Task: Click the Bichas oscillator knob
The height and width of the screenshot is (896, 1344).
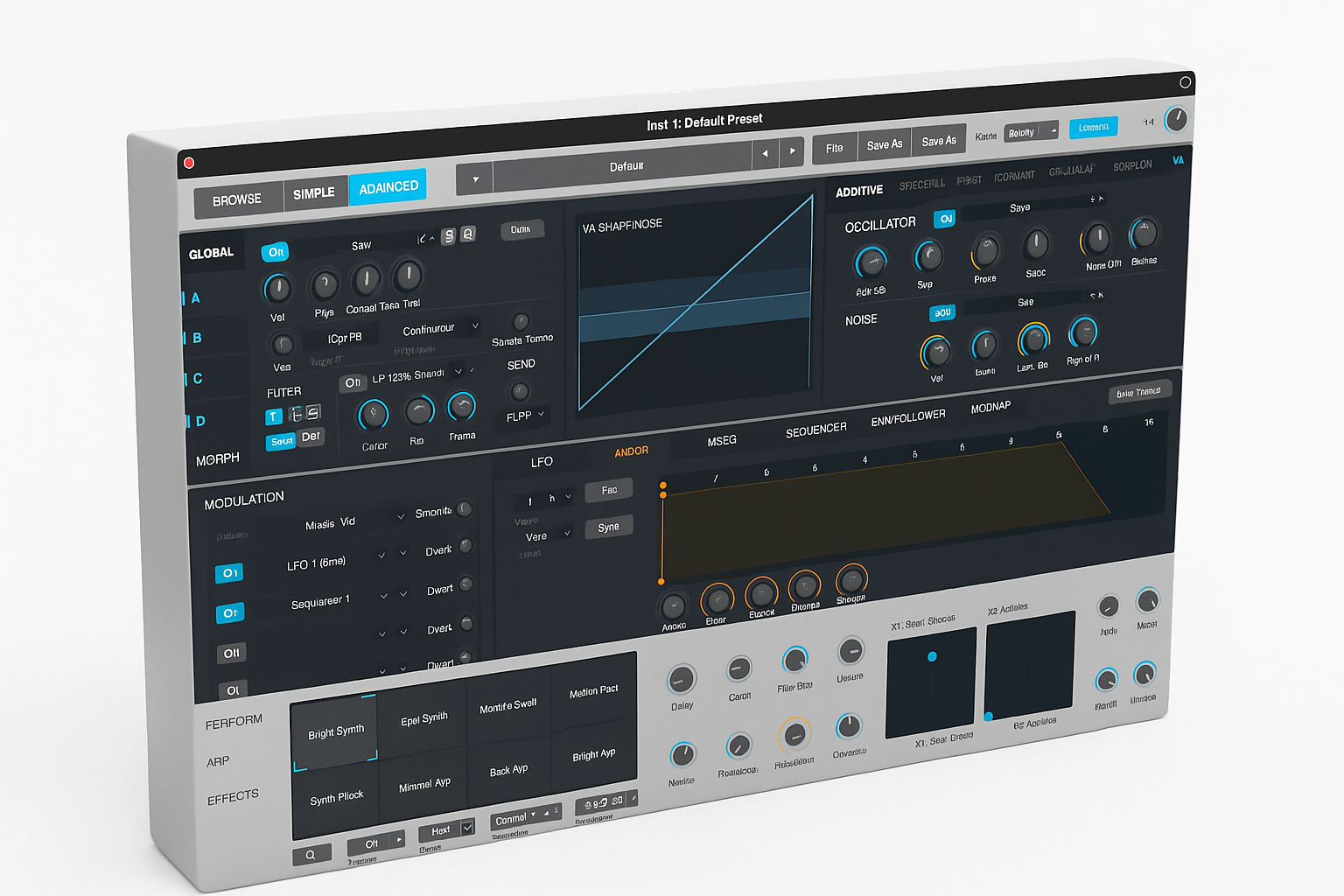Action: click(1144, 234)
